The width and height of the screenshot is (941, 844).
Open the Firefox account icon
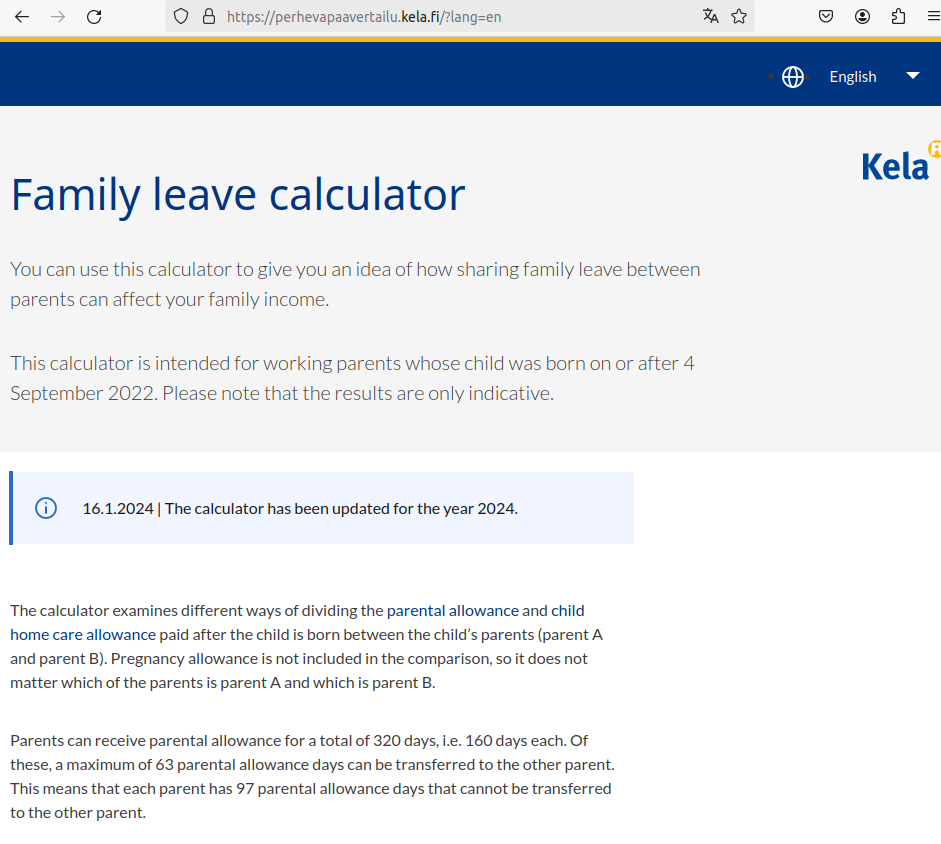tap(862, 16)
